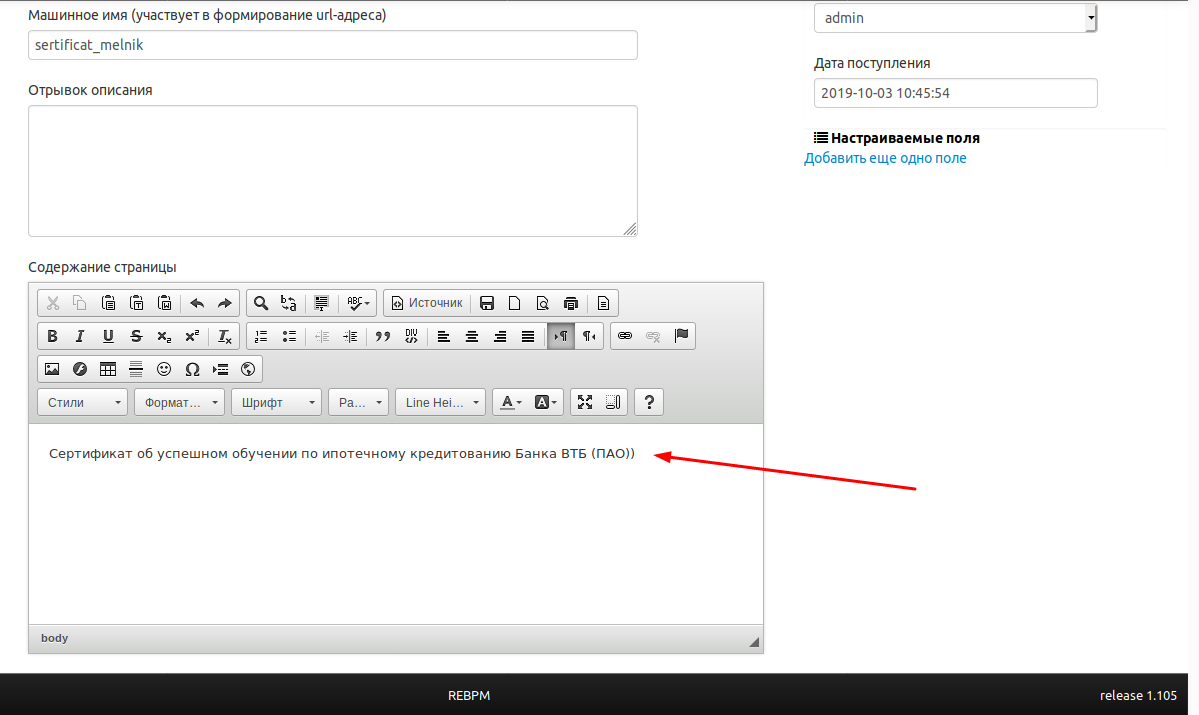
Task: Align text left
Action: [444, 336]
